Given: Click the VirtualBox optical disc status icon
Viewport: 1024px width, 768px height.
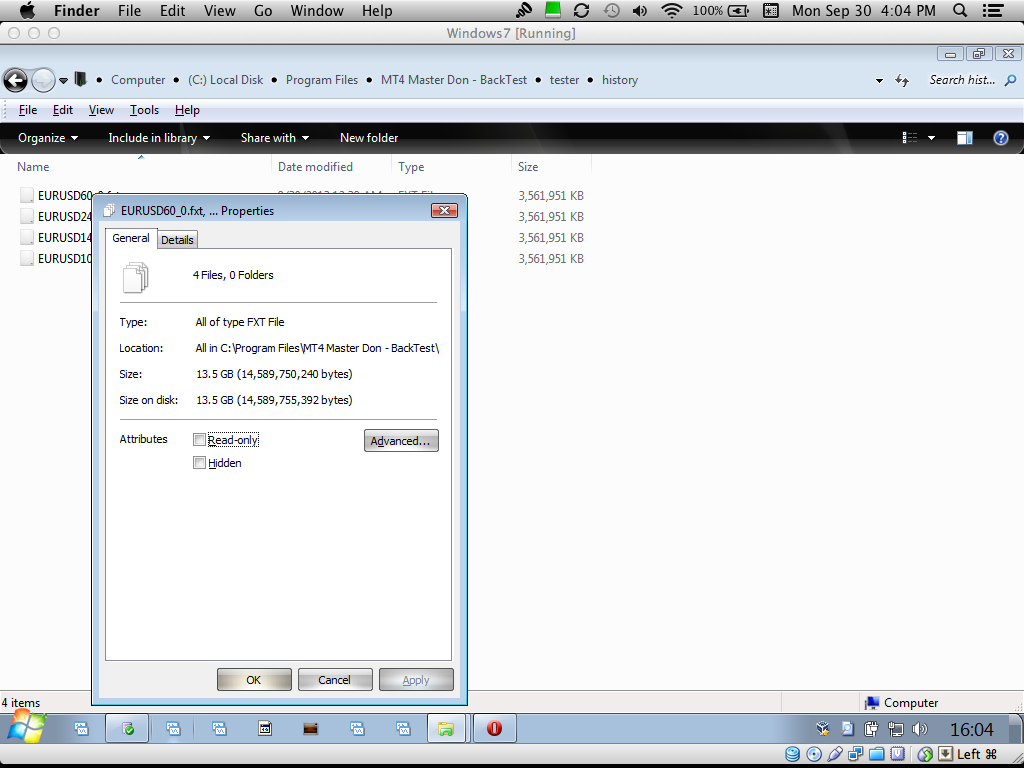Looking at the screenshot, I should point(814,754).
